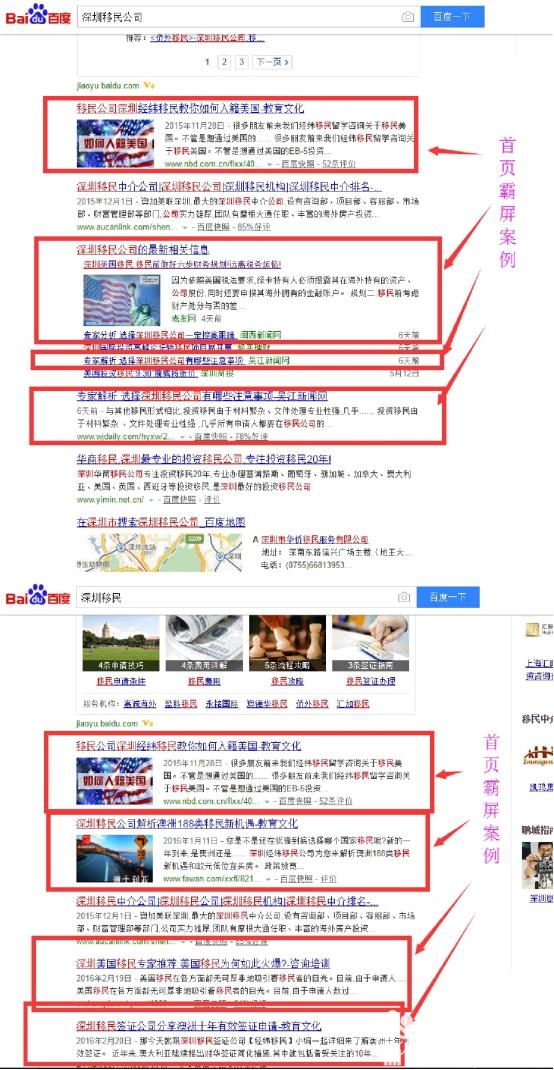Open 华商移民 深圳最专业的投资移民公司 result
Screen dimensions: 554x1070
(x=203, y=459)
